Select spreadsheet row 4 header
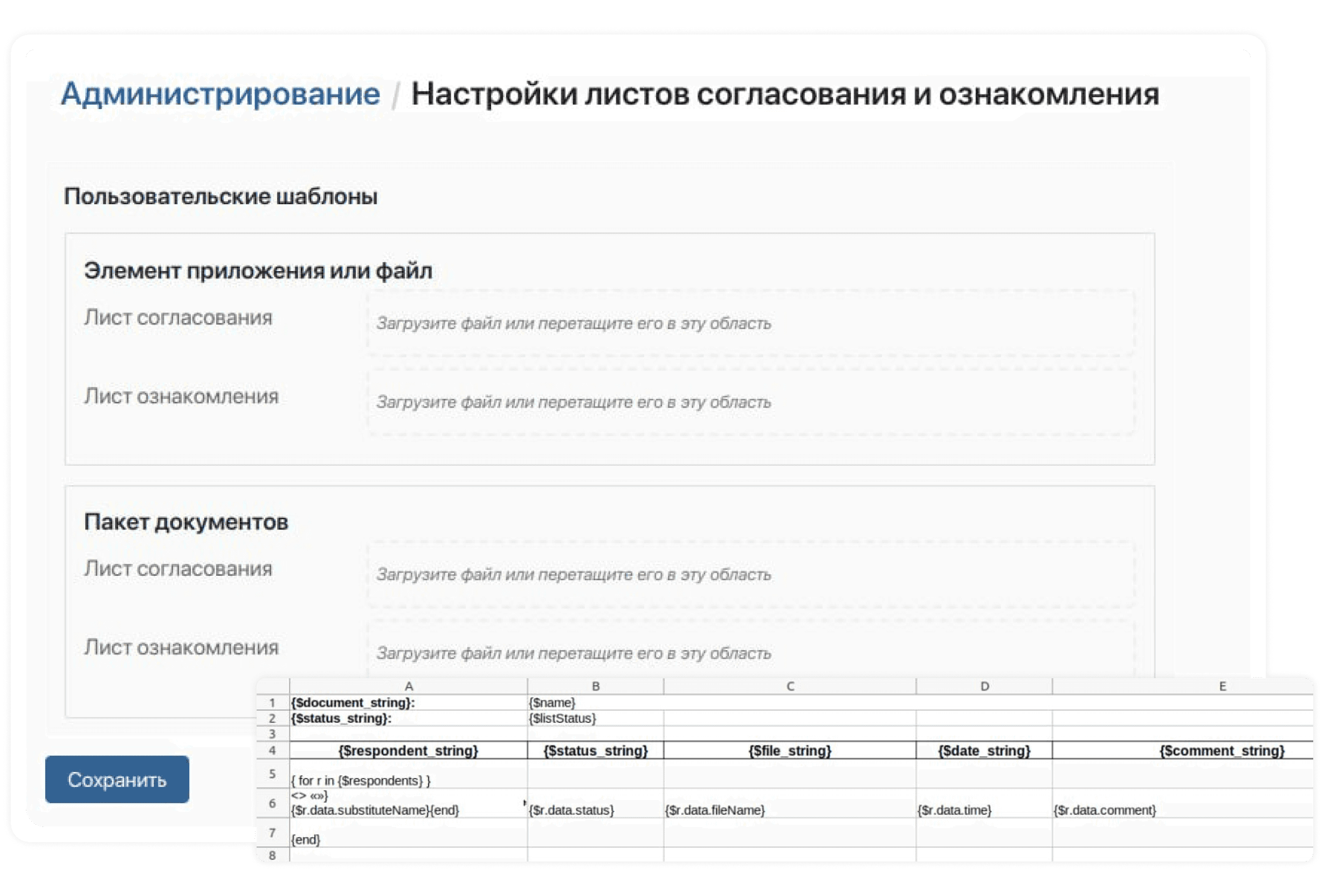This screenshot has height=896, width=1324. point(272,750)
